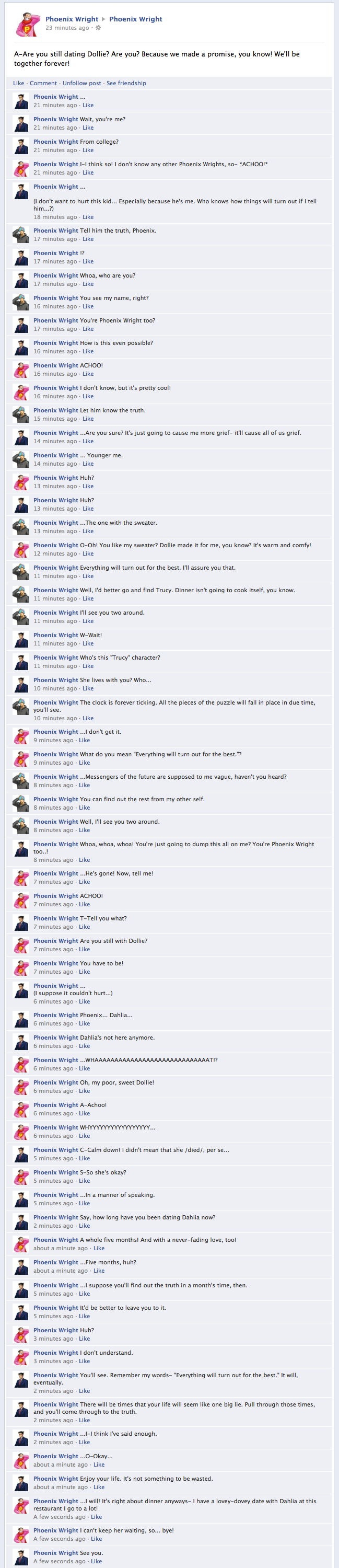This screenshot has width=339, height=1568.
Task: Select the Unfollow post link
Action: point(82,84)
